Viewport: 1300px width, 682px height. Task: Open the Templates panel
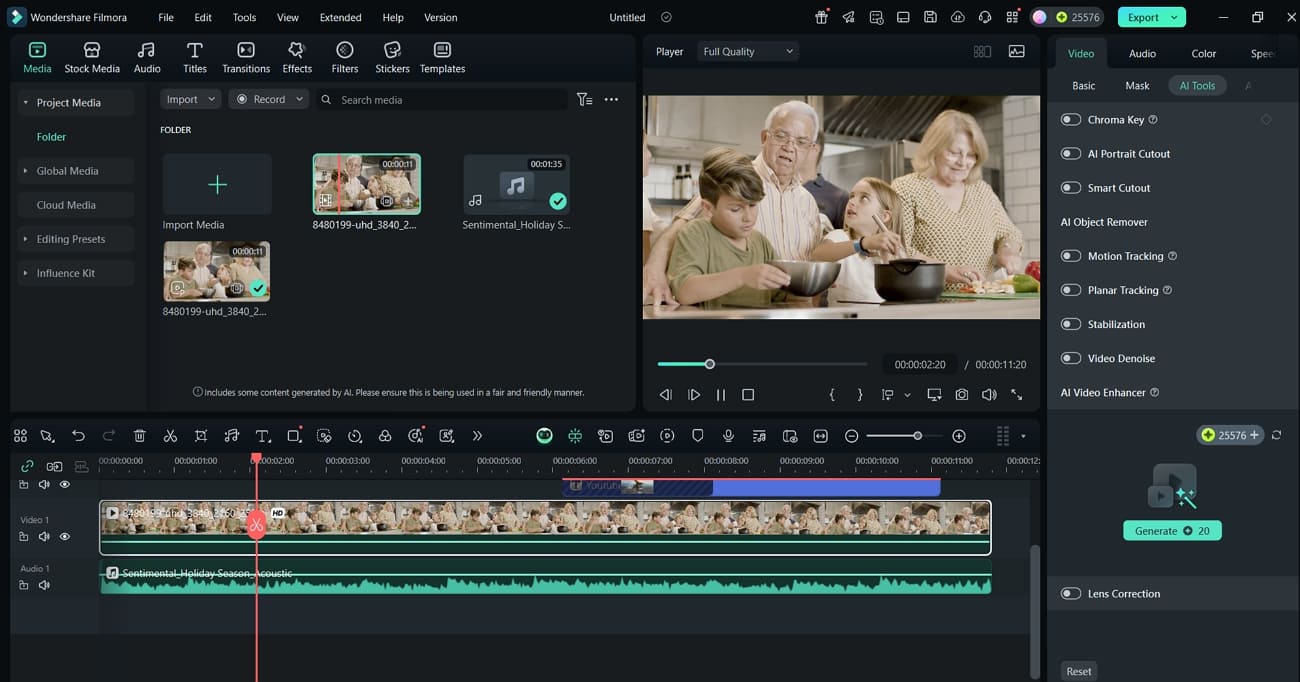(x=442, y=58)
